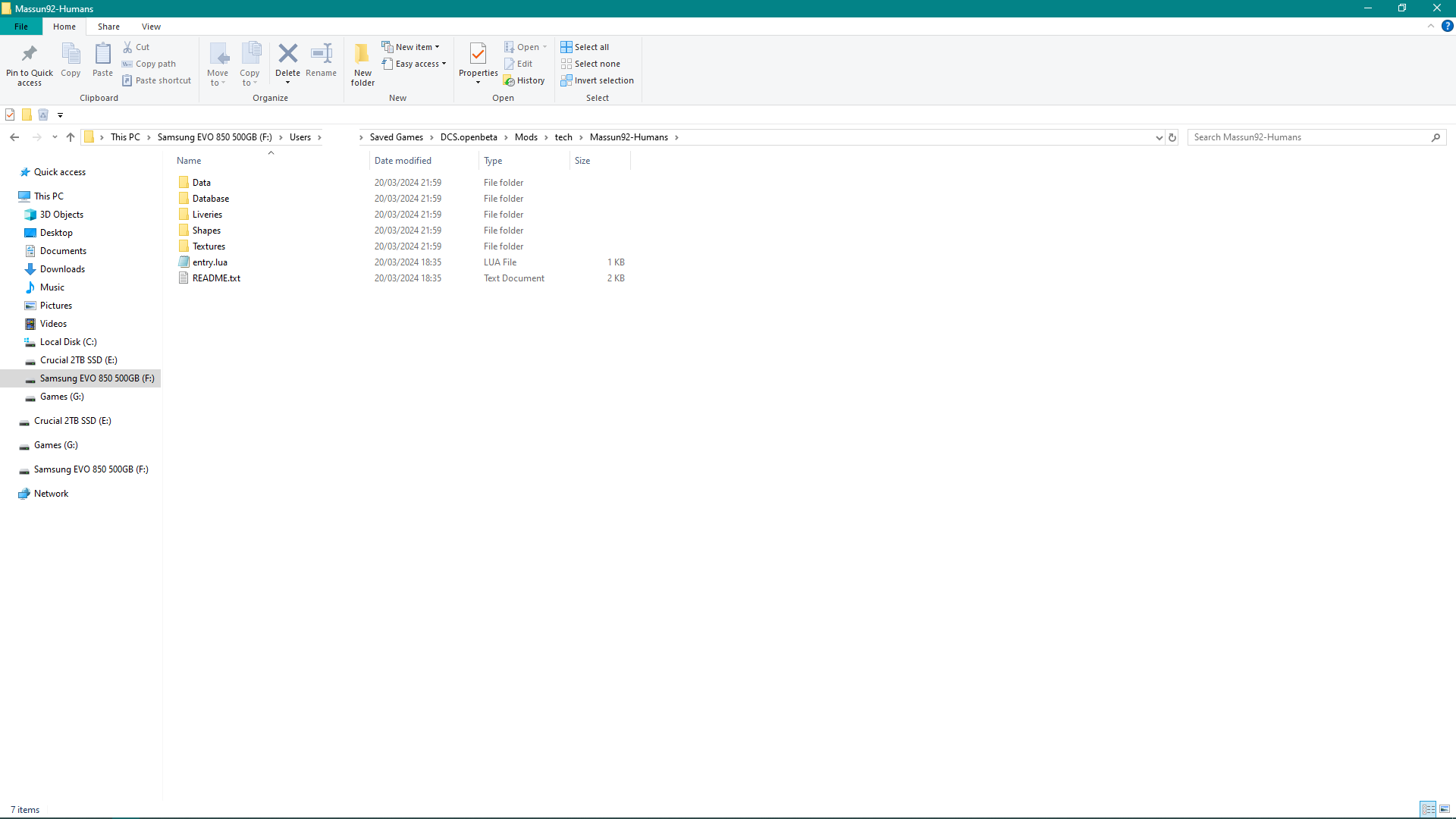Image resolution: width=1456 pixels, height=819 pixels.
Task: Open Customize Quick Access Toolbar dropdown
Action: [x=60, y=115]
